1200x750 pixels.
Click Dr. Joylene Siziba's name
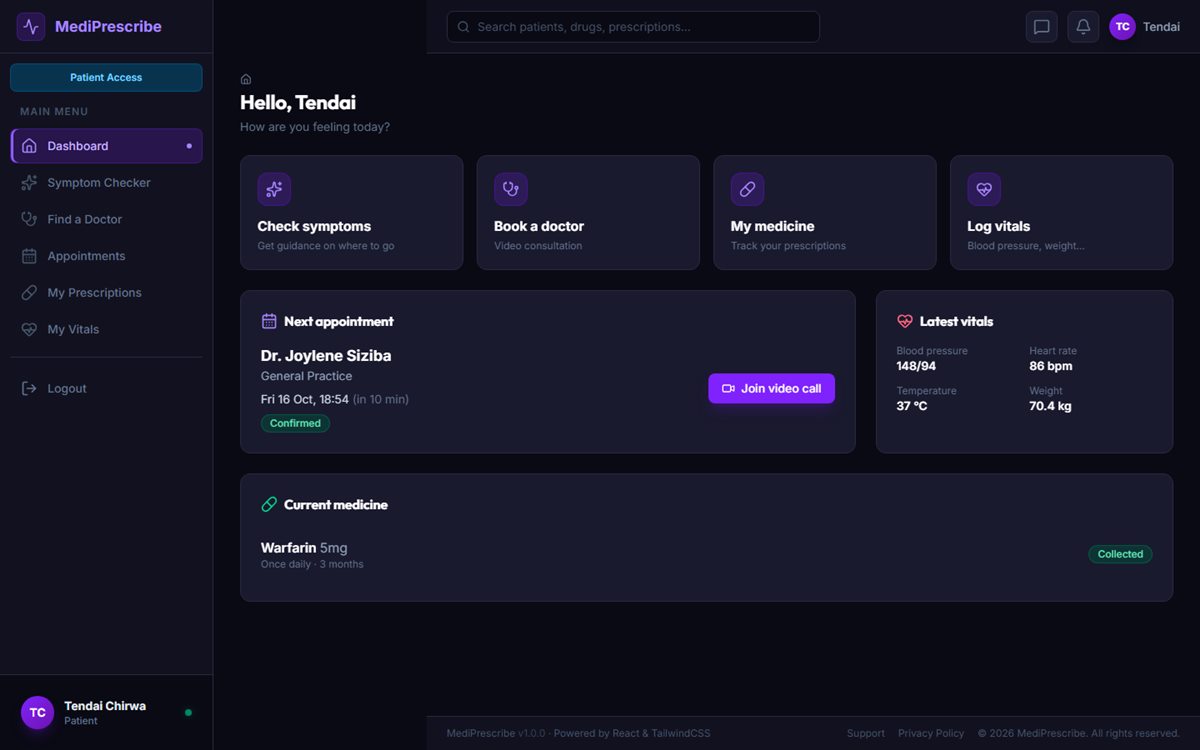tap(326, 356)
